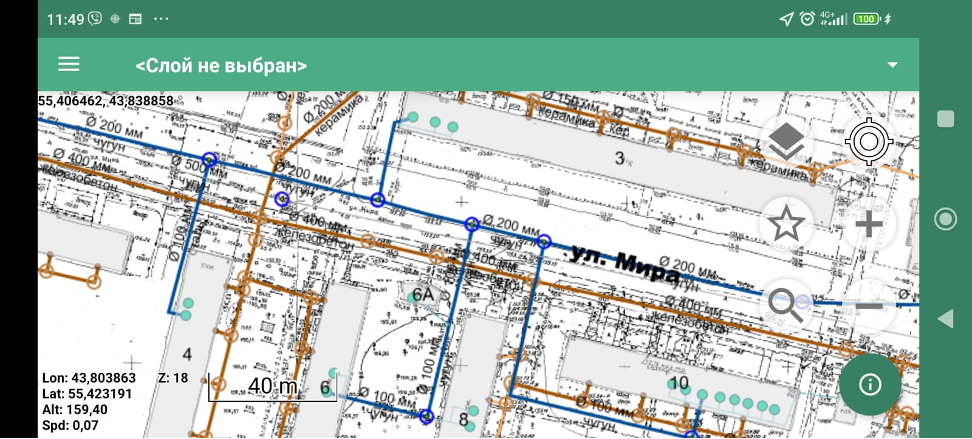Open recent apps with square button
The height and width of the screenshot is (439, 972).
pyautogui.click(x=945, y=119)
